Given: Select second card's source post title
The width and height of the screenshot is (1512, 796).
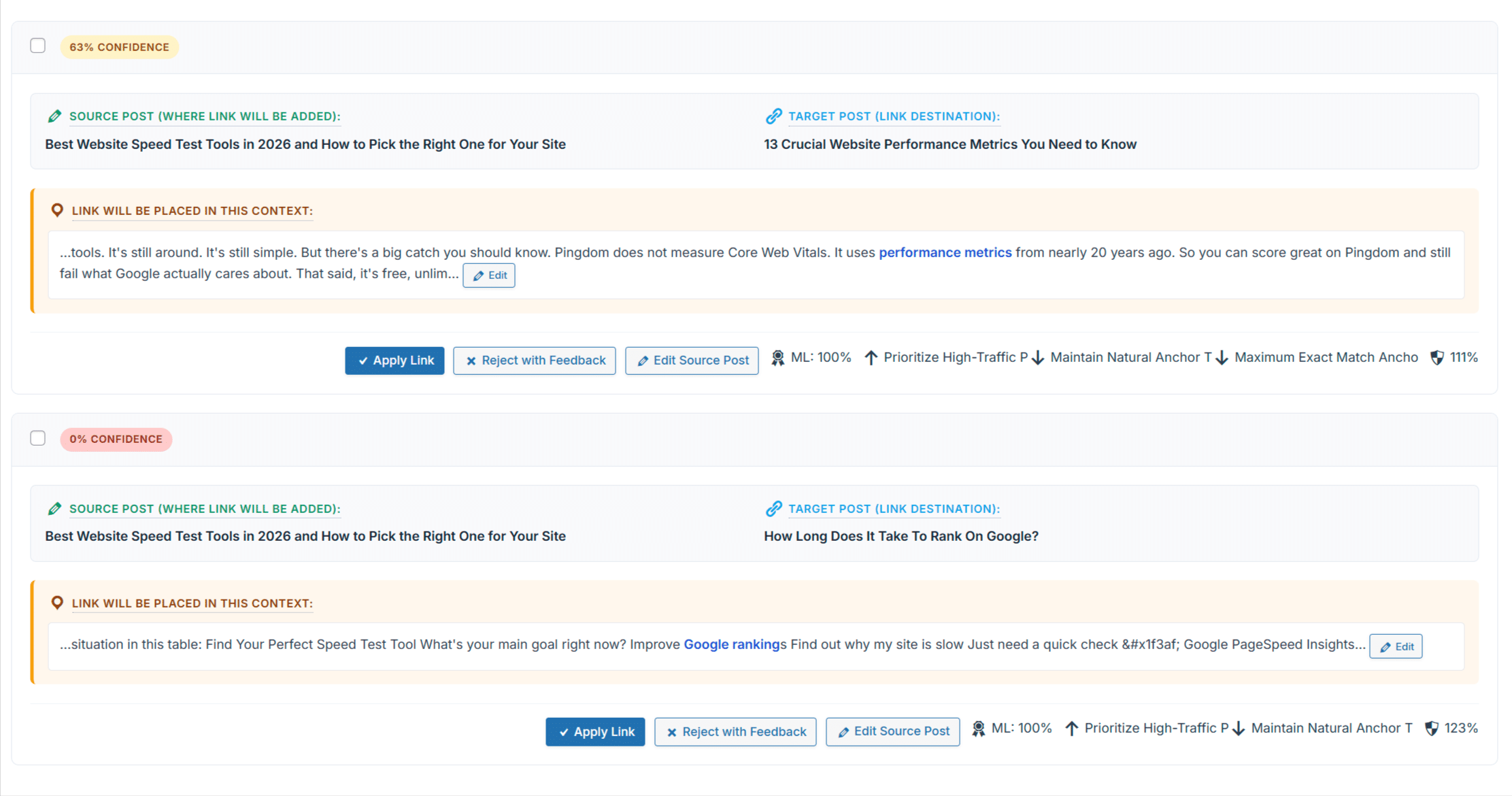Looking at the screenshot, I should pos(305,536).
